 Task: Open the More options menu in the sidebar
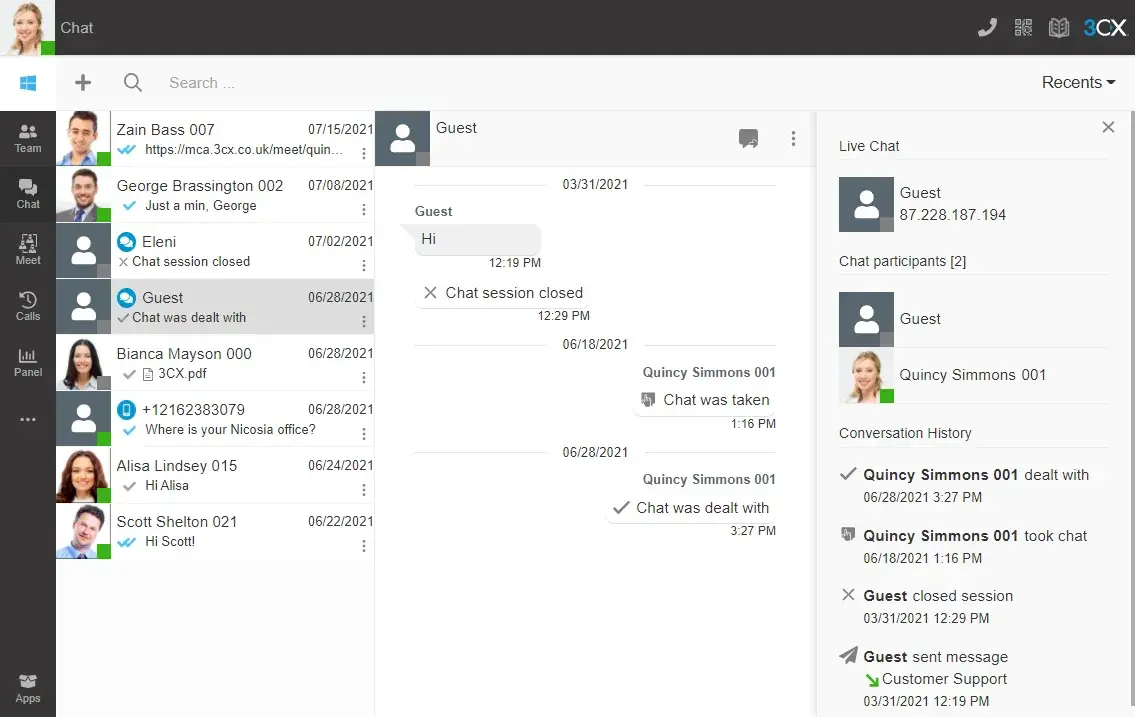point(27,419)
